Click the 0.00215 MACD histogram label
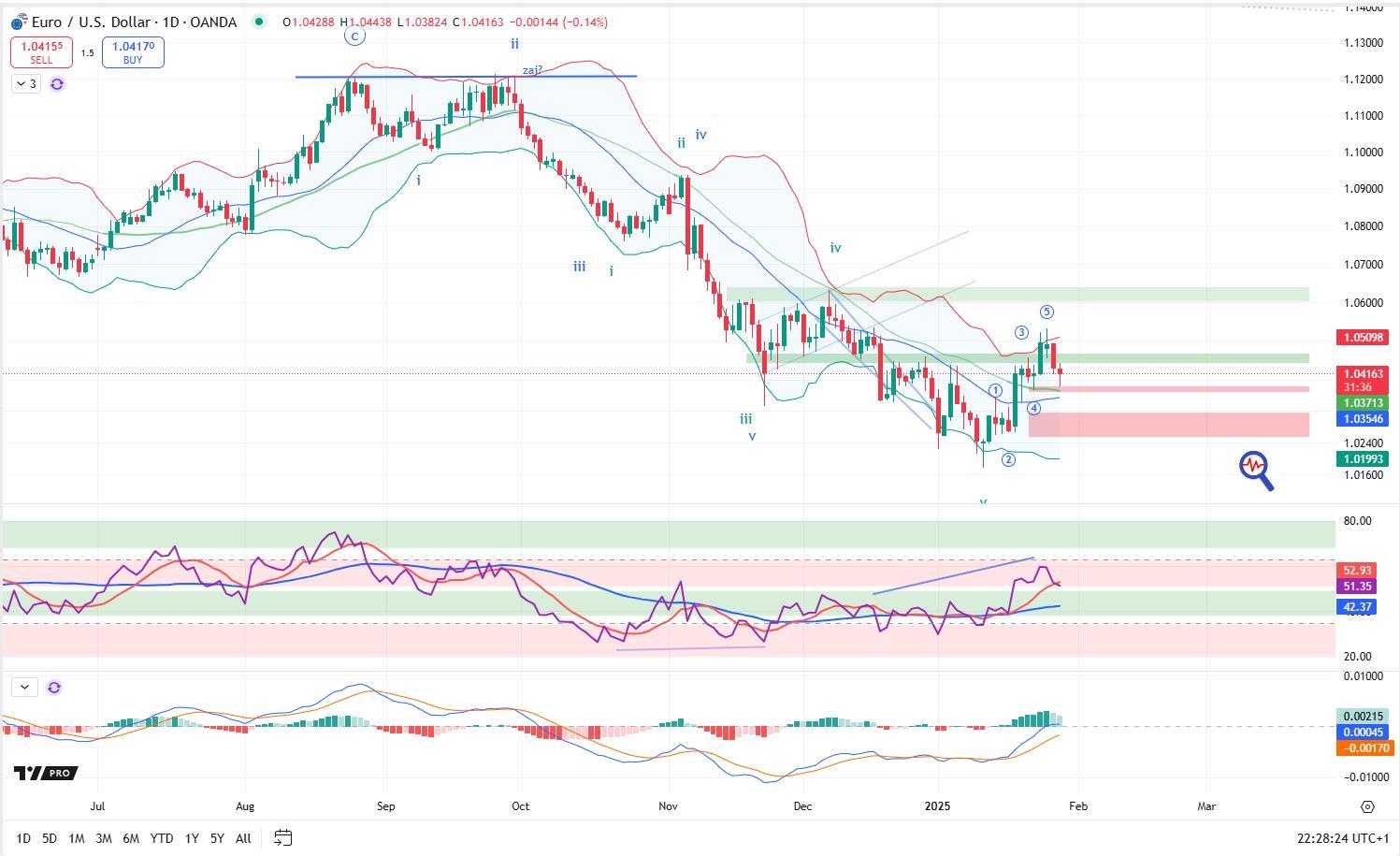Viewport: 1400px width, 856px height. point(1364,716)
